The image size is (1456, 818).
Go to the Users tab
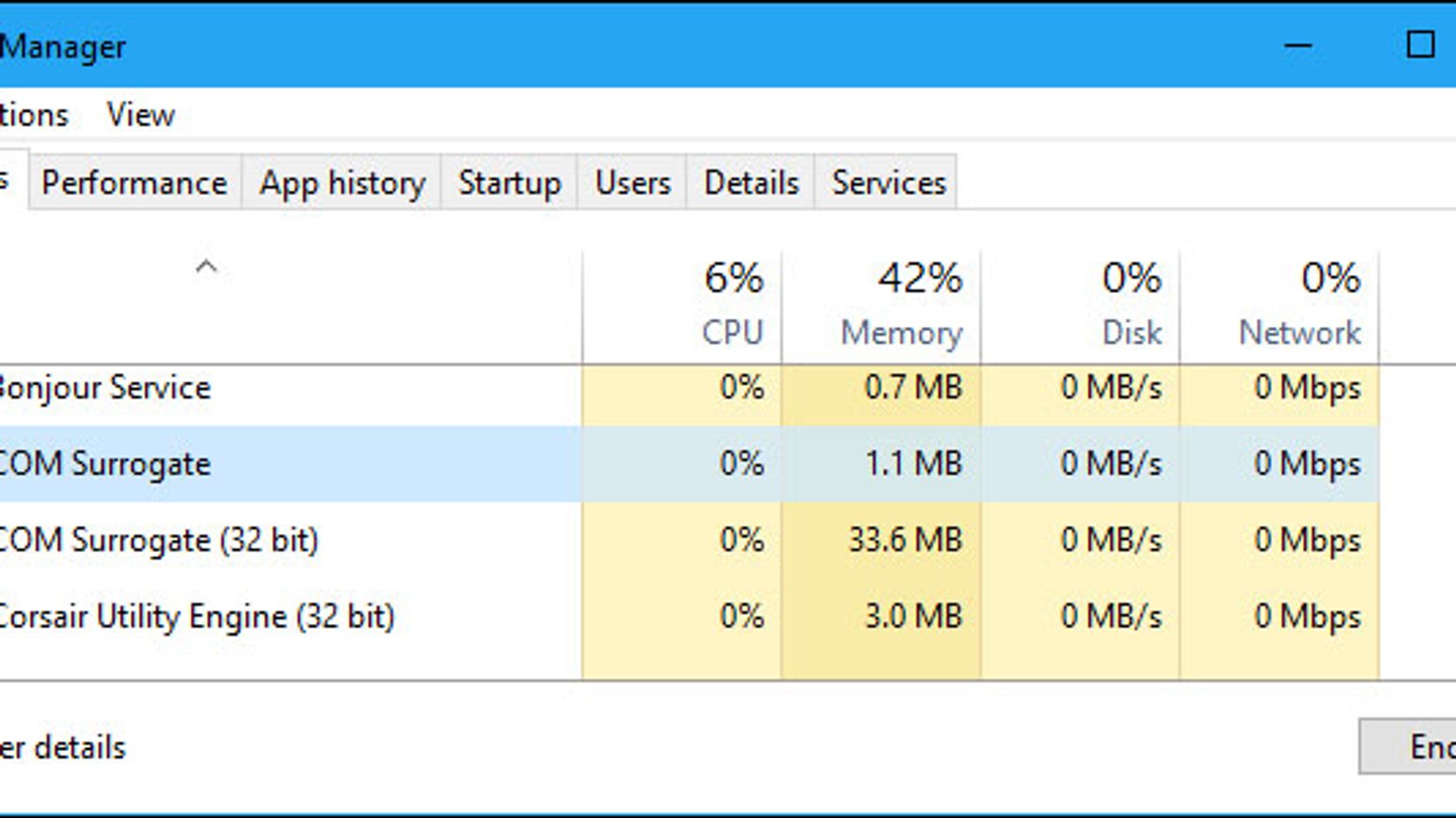(633, 183)
